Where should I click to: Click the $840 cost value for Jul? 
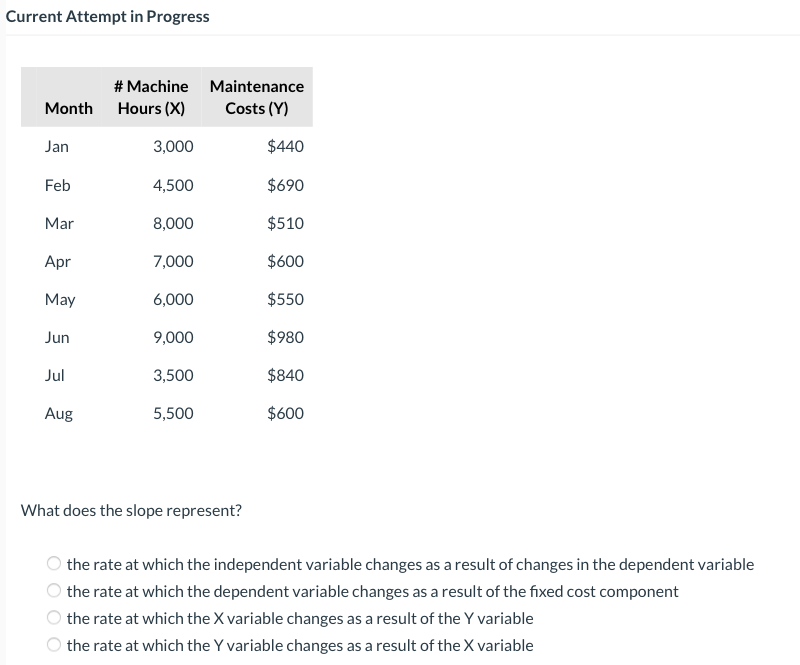[285, 375]
